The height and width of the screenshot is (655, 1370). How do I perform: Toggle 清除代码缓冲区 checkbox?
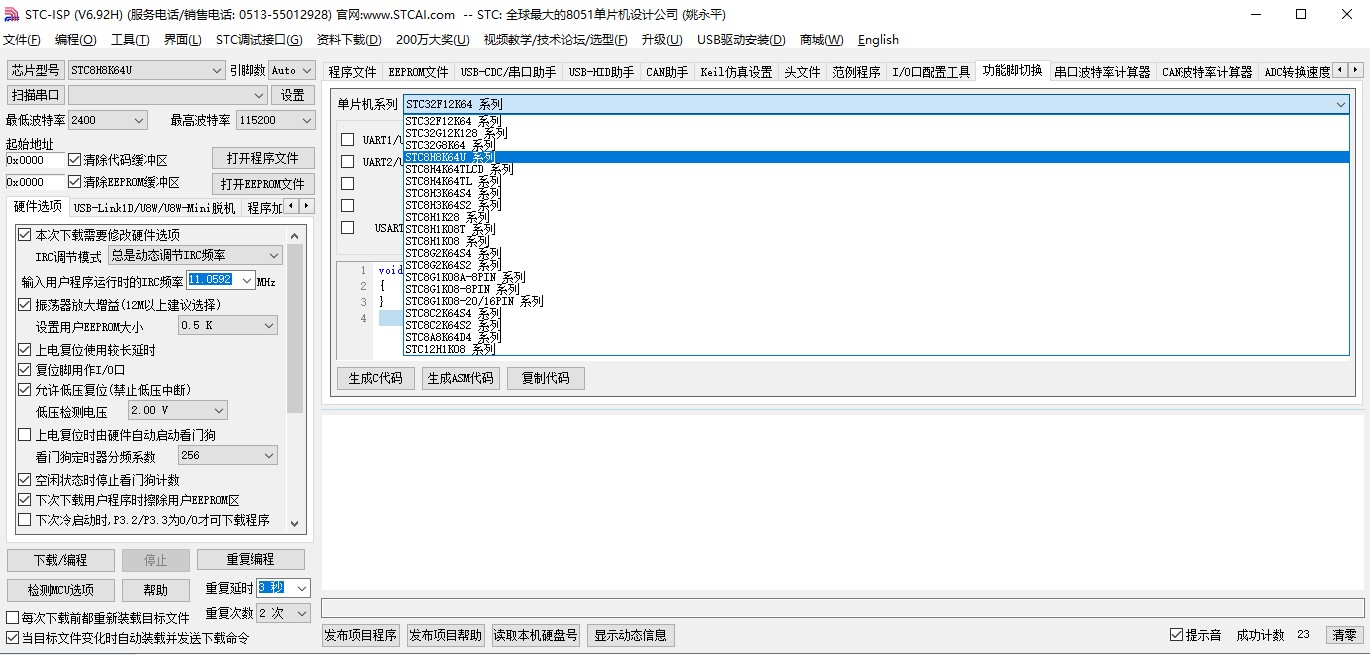(75, 160)
